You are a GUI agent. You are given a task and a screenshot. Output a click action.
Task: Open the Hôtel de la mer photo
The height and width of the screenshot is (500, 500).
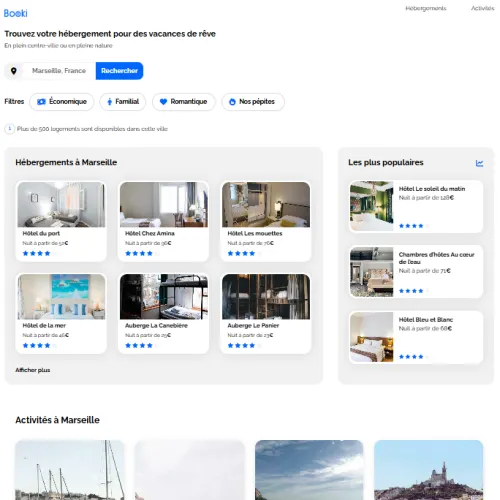tap(61, 297)
